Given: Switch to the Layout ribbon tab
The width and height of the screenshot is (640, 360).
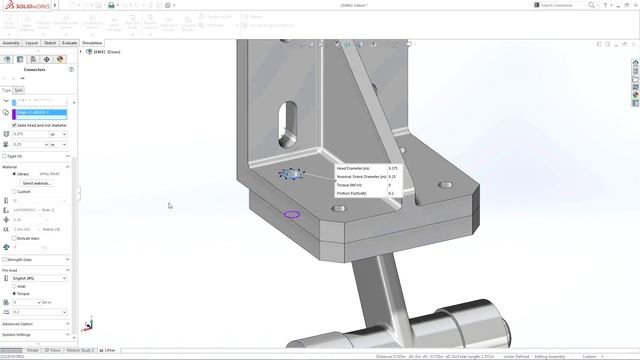Looking at the screenshot, I should click(x=31, y=43).
